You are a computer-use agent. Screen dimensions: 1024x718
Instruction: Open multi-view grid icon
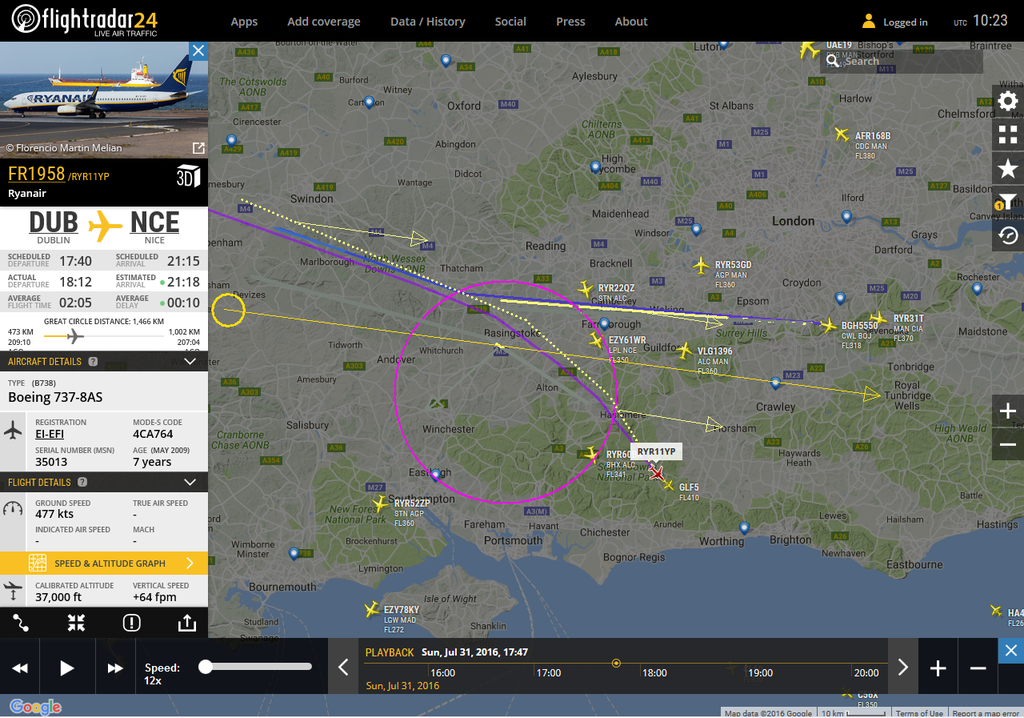click(x=1008, y=135)
